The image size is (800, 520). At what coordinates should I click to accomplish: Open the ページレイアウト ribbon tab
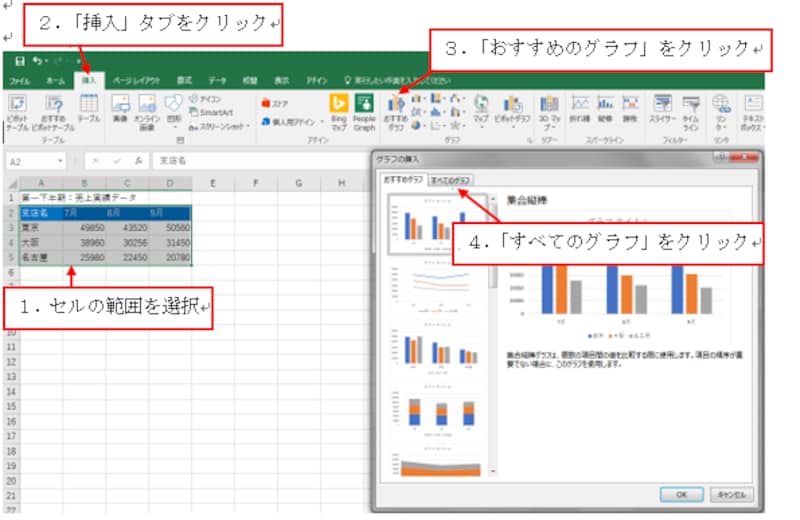(136, 81)
